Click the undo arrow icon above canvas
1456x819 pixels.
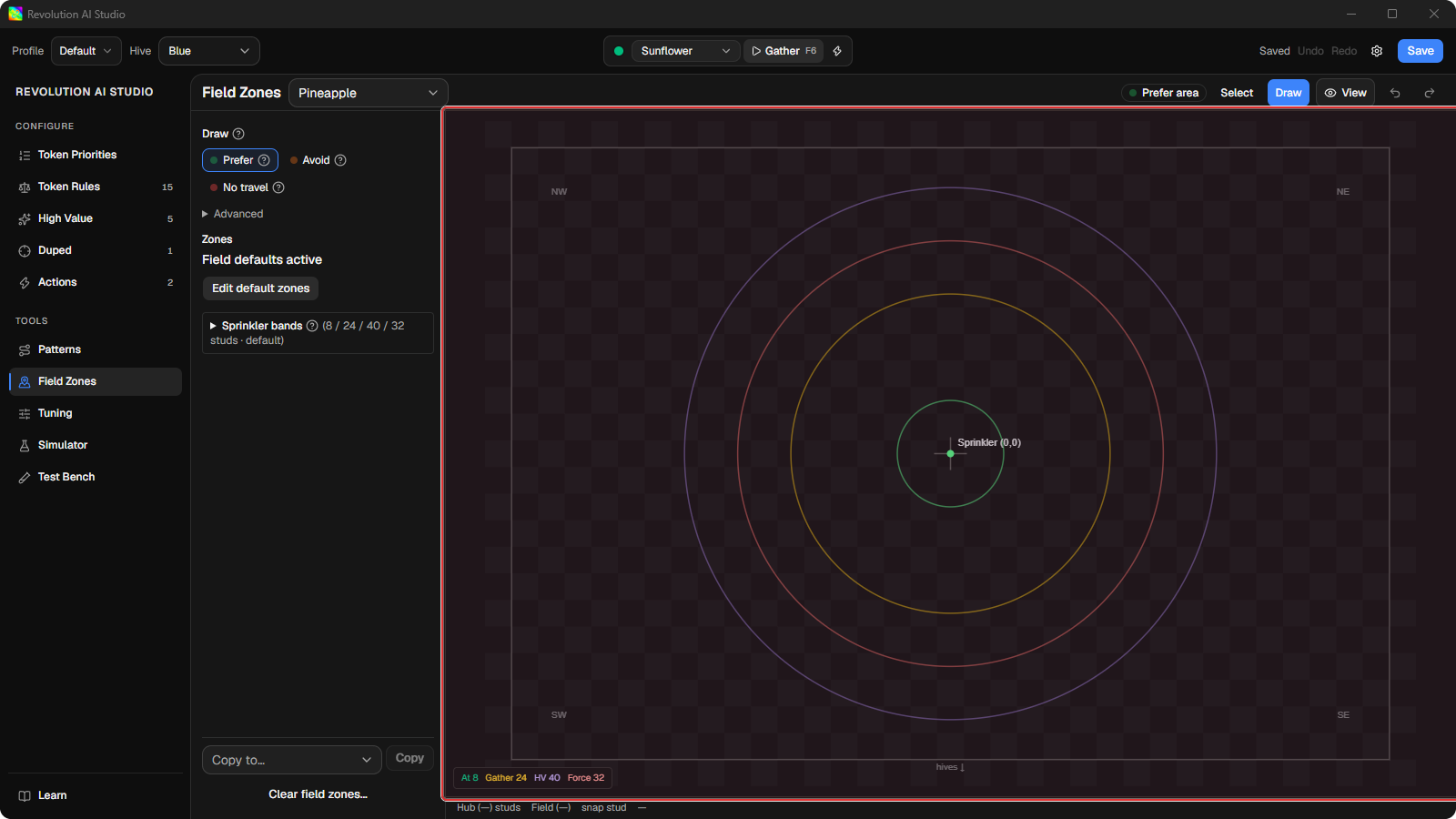(x=1395, y=93)
